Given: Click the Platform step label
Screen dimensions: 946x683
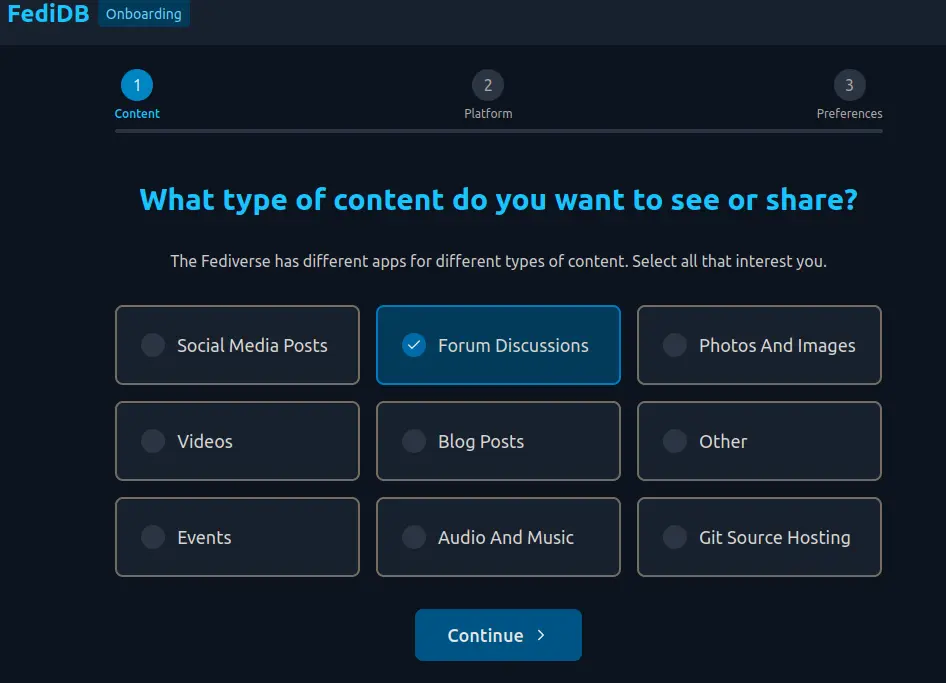Looking at the screenshot, I should (x=488, y=114).
